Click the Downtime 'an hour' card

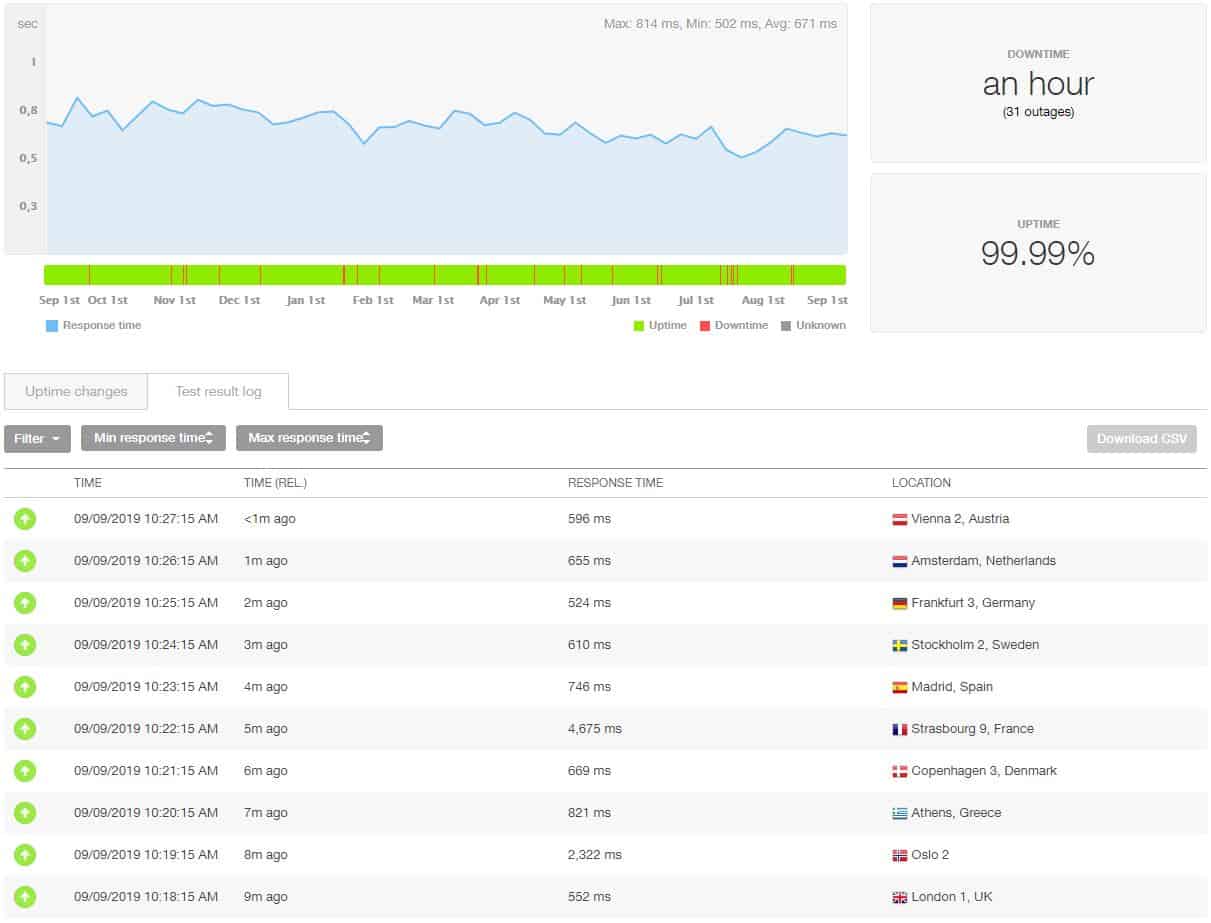[x=1038, y=83]
